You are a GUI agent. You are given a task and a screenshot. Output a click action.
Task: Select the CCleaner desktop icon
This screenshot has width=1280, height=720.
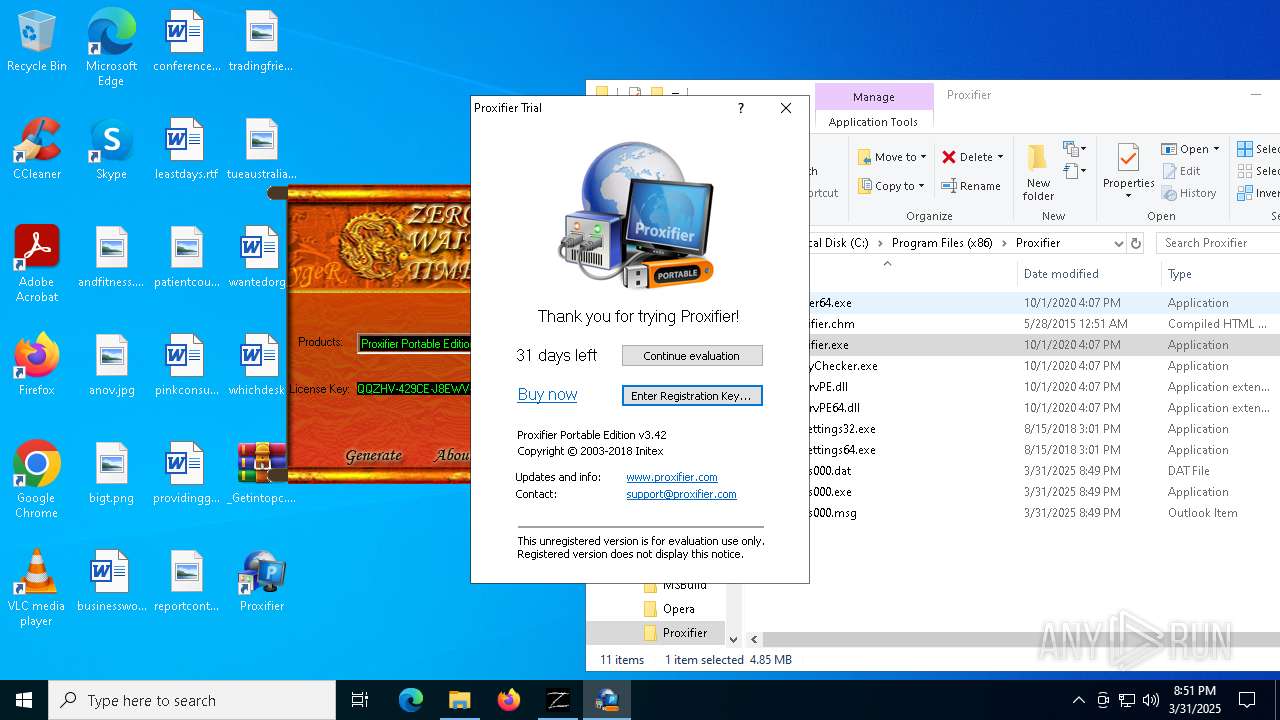(x=37, y=150)
